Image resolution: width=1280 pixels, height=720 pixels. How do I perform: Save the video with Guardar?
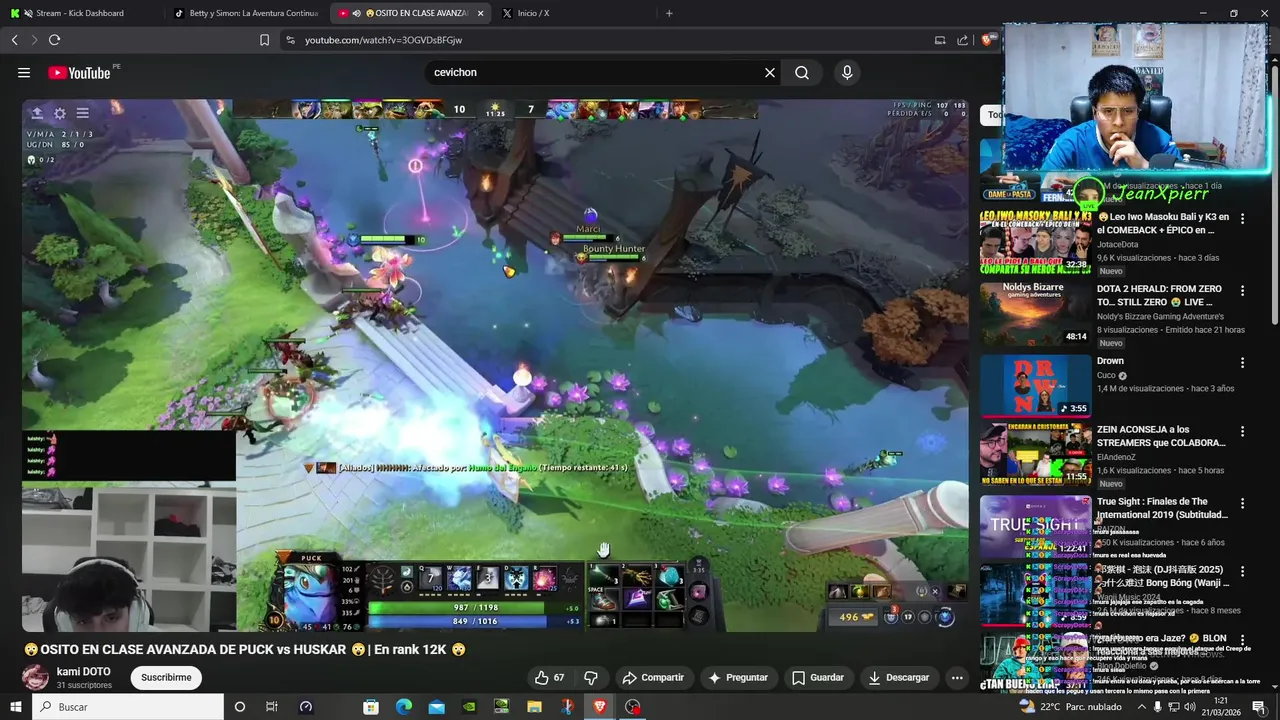coord(818,677)
